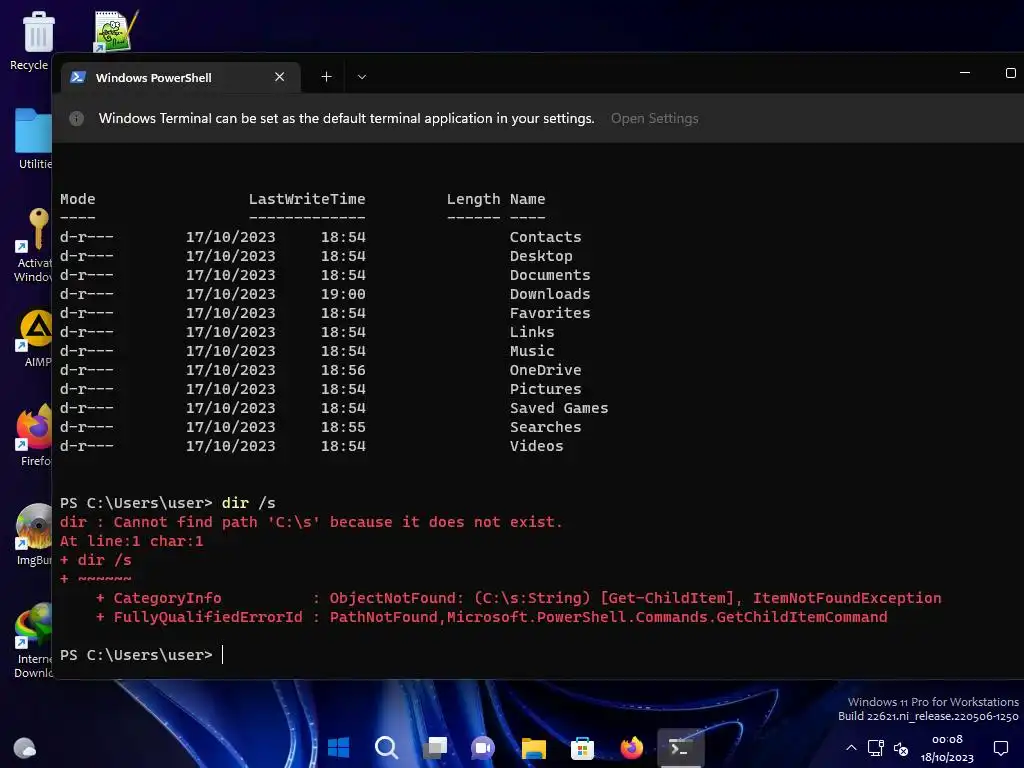
Task: Click the 'Music' directory name
Action: (532, 351)
